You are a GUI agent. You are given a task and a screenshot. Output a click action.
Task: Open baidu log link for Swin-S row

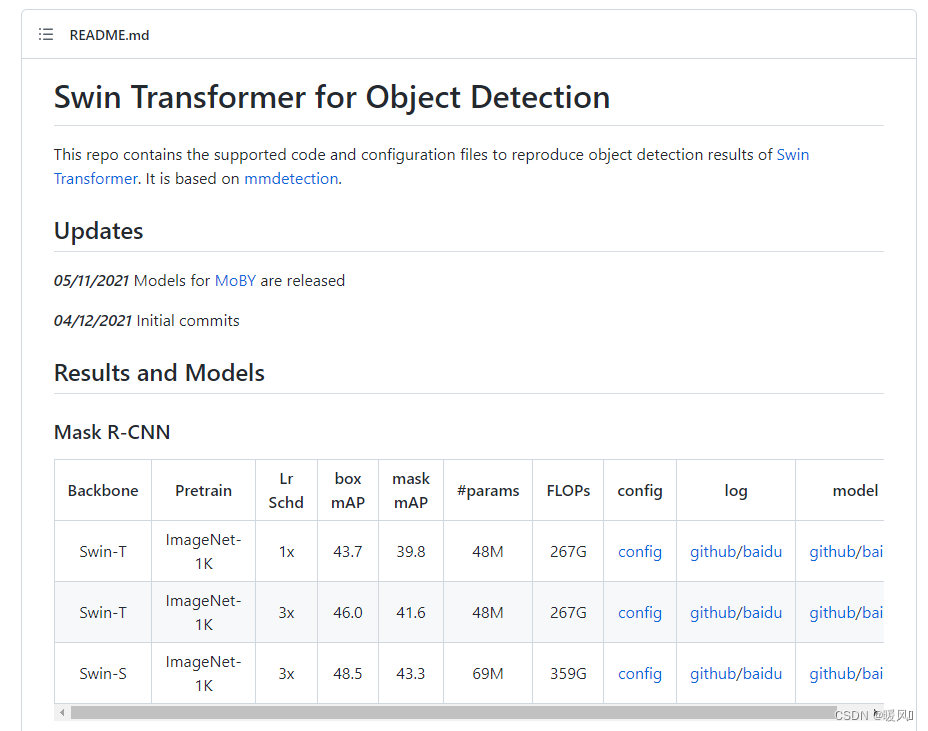tap(762, 674)
